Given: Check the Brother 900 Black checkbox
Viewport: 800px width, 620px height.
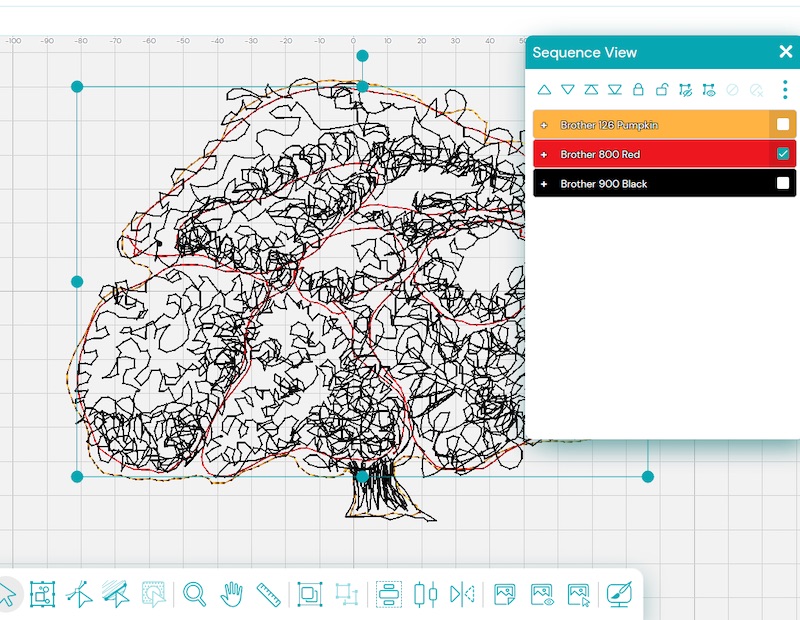Looking at the screenshot, I should coord(783,183).
